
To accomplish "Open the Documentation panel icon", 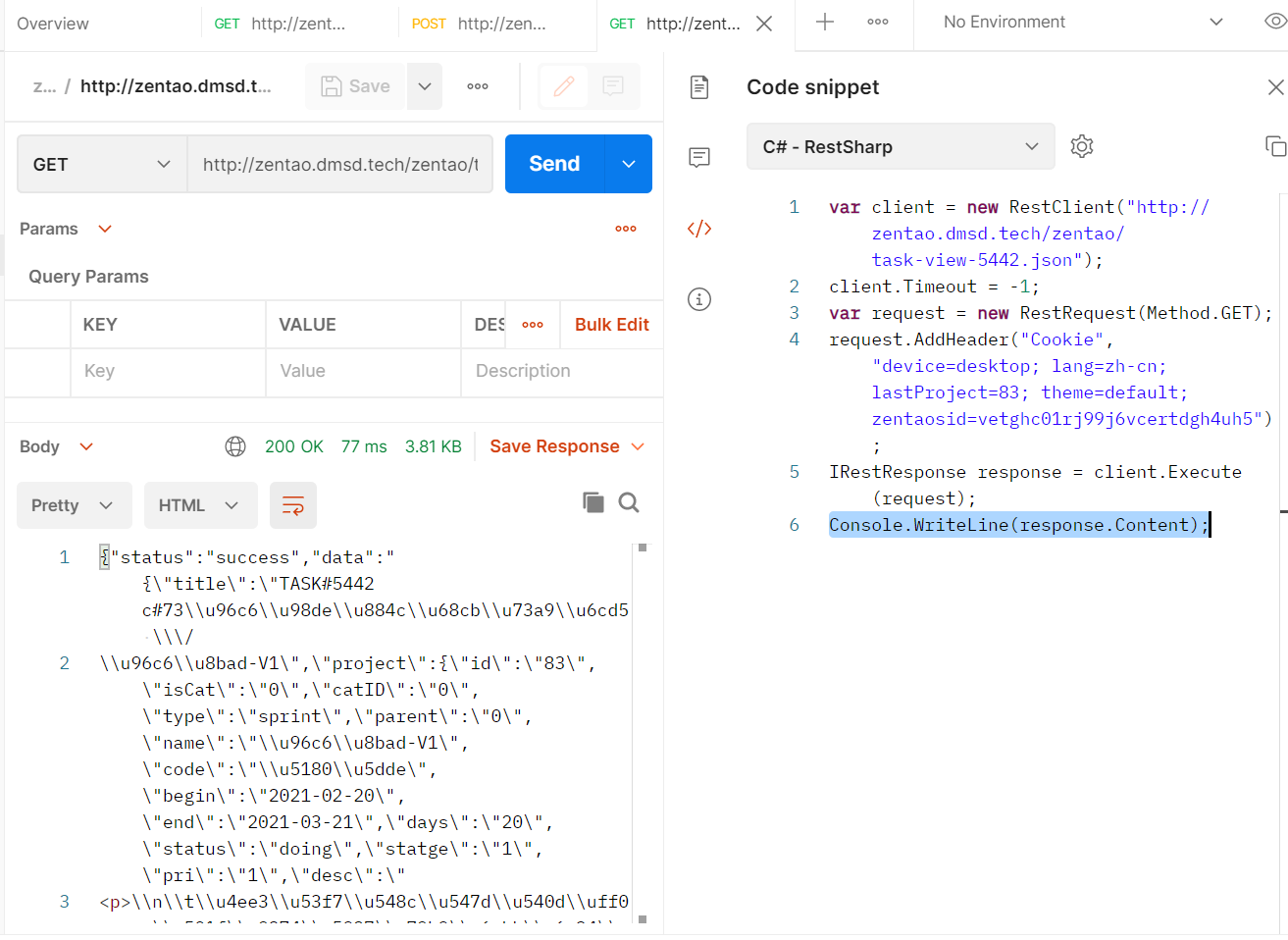I will (699, 86).
